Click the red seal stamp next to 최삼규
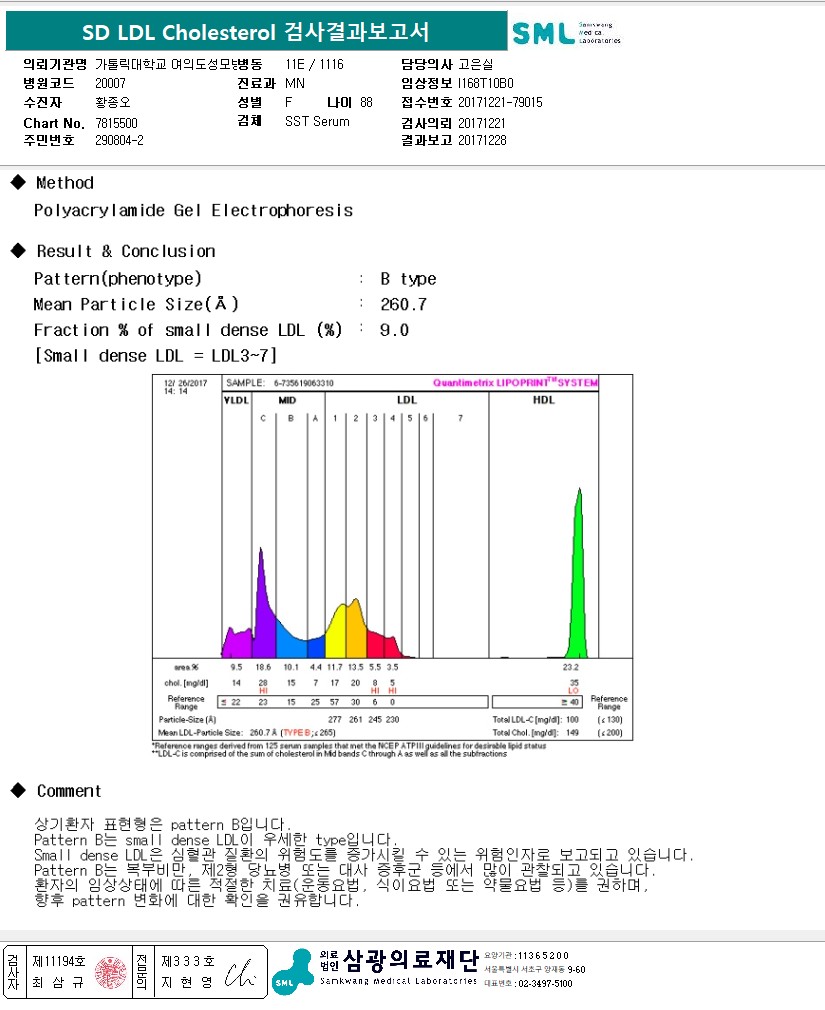The width and height of the screenshot is (825, 1010). (111, 972)
